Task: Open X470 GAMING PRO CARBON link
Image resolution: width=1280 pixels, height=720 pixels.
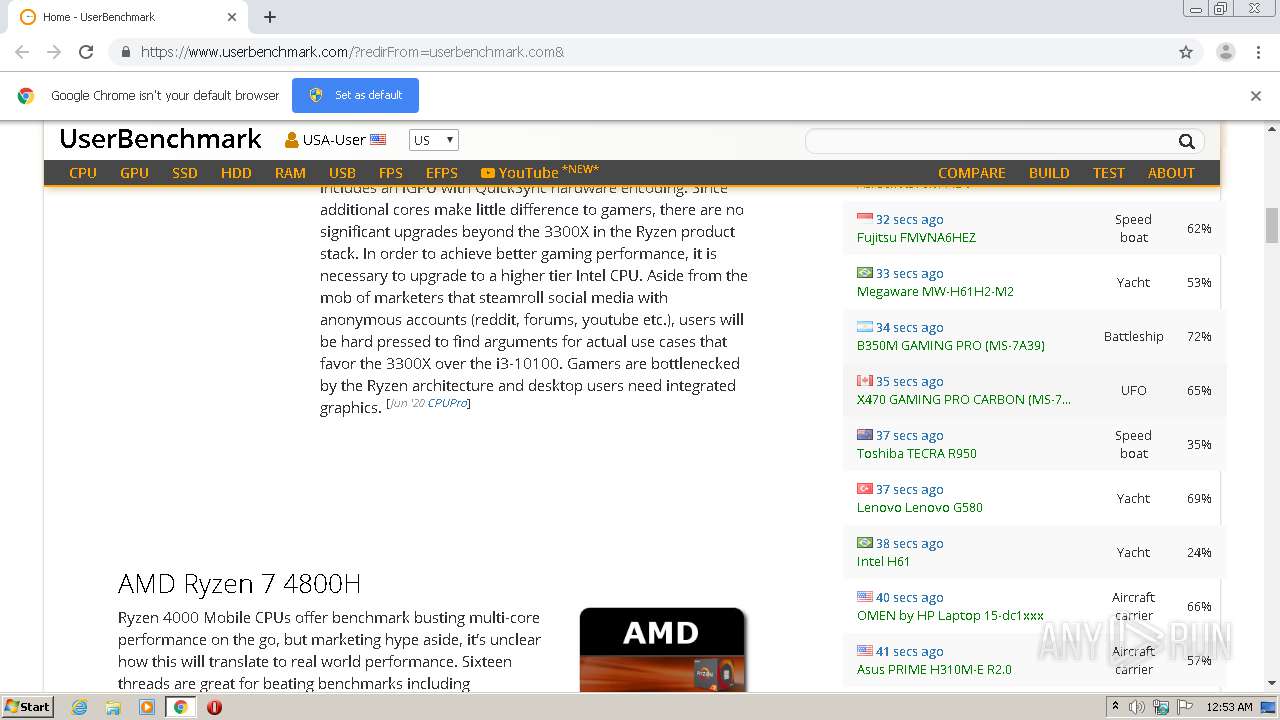Action: click(x=963, y=399)
